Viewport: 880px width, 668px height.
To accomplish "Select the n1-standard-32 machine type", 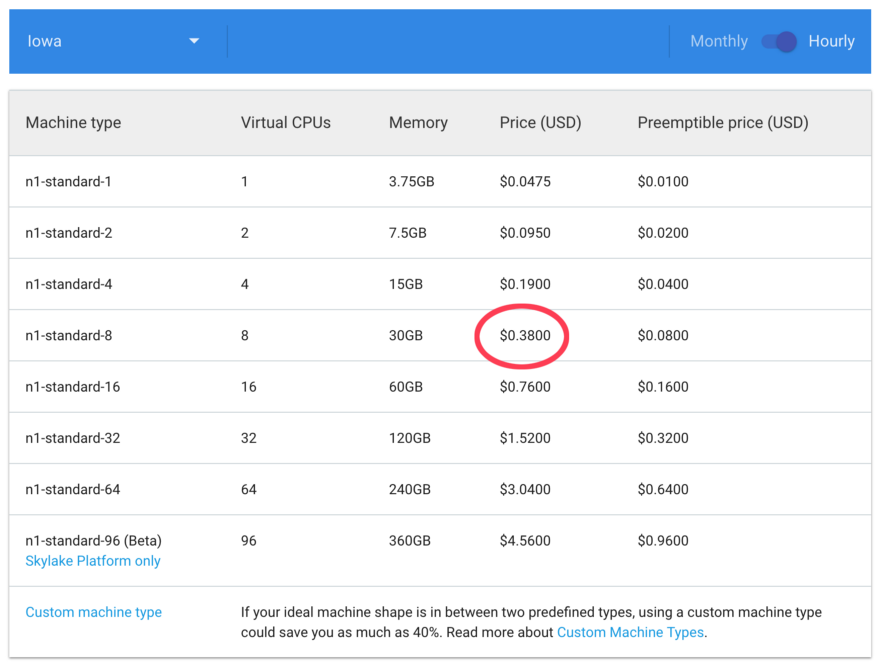I will pyautogui.click(x=73, y=438).
